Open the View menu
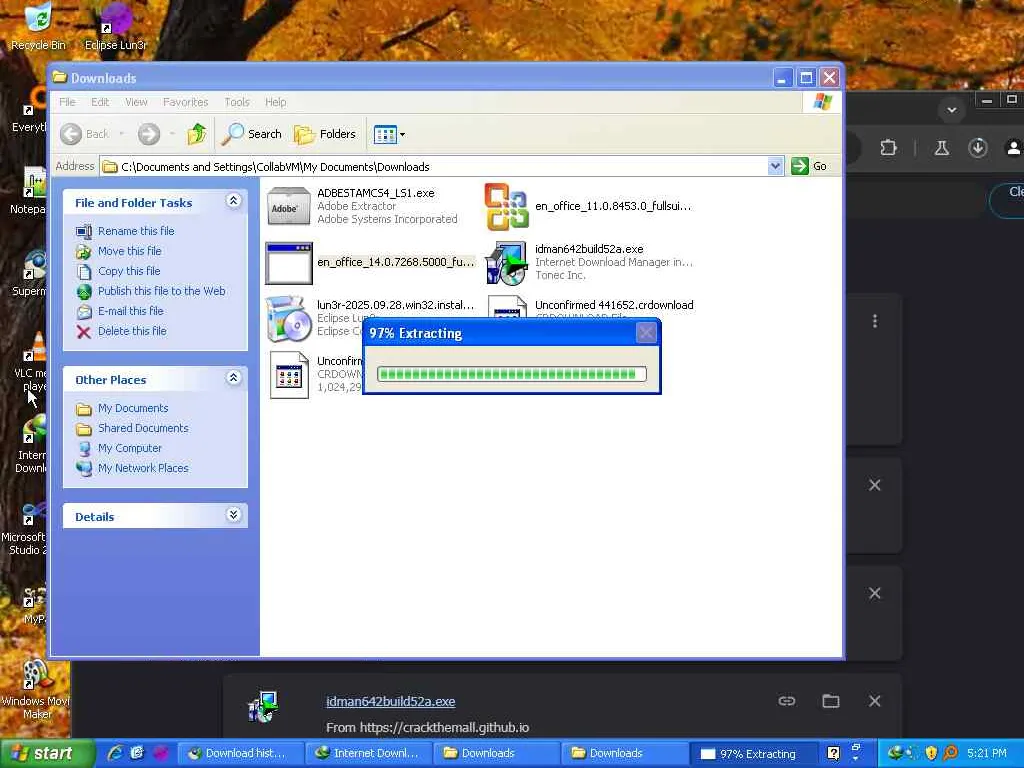Image resolution: width=1024 pixels, height=768 pixels. [136, 102]
